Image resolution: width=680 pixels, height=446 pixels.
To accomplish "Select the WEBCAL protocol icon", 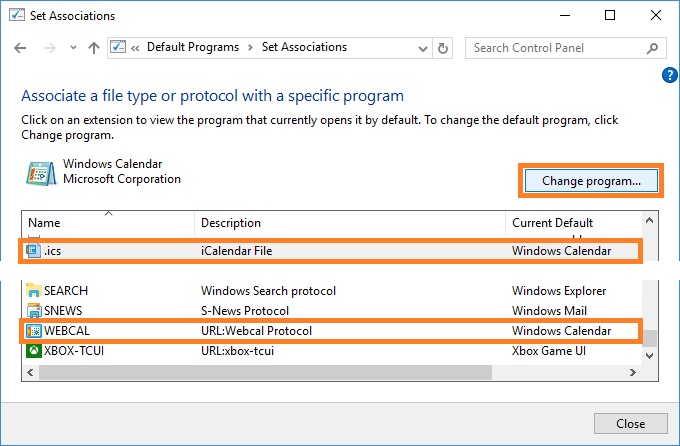I will pos(33,331).
